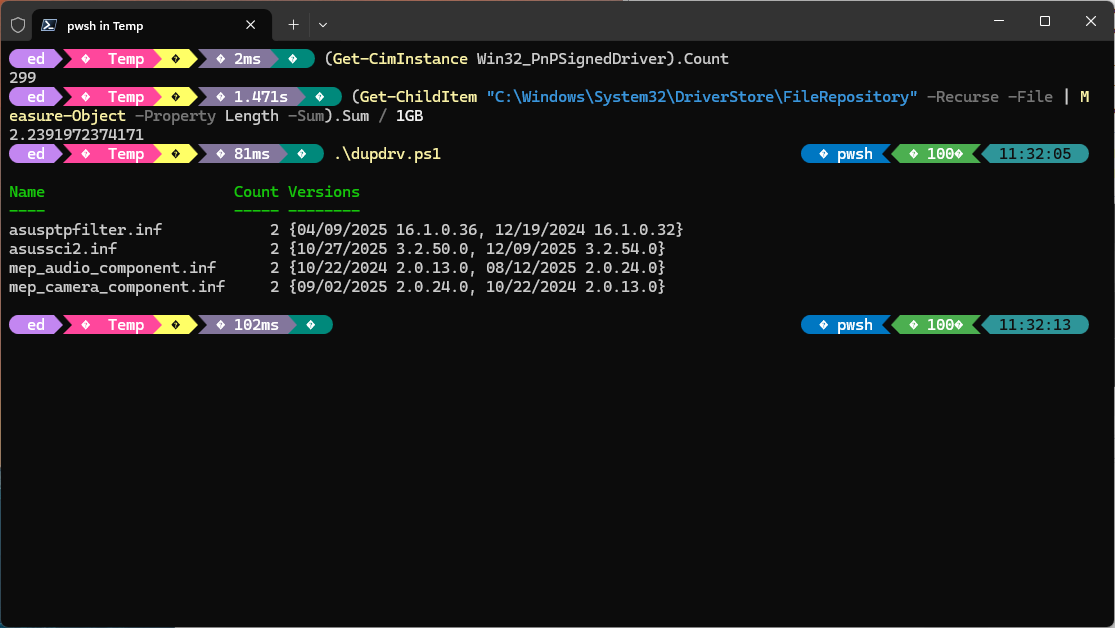1115x628 pixels.
Task: Click the PowerShell icon on the tab
Action: point(48,24)
